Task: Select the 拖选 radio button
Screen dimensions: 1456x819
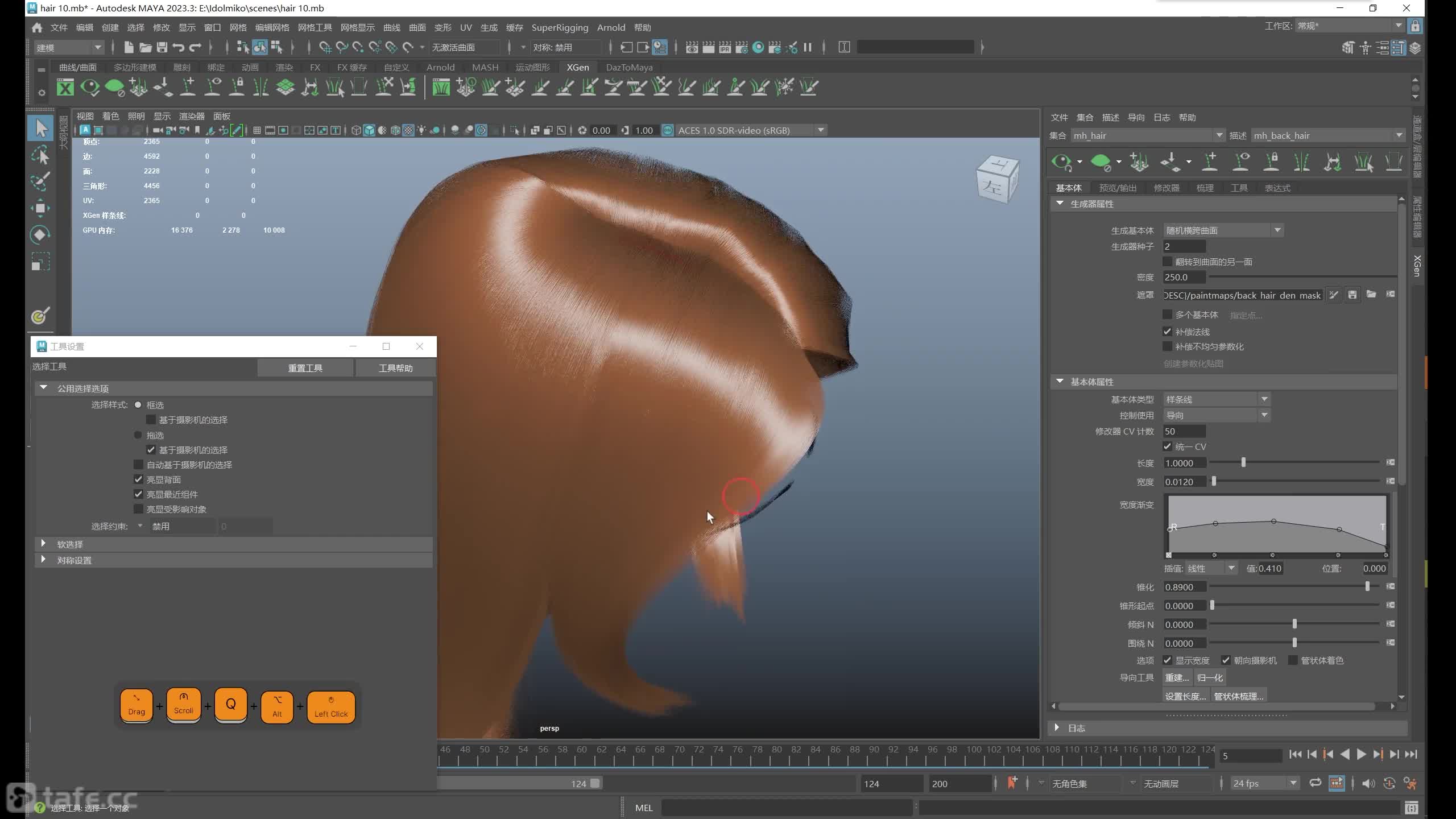Action: pyautogui.click(x=138, y=435)
